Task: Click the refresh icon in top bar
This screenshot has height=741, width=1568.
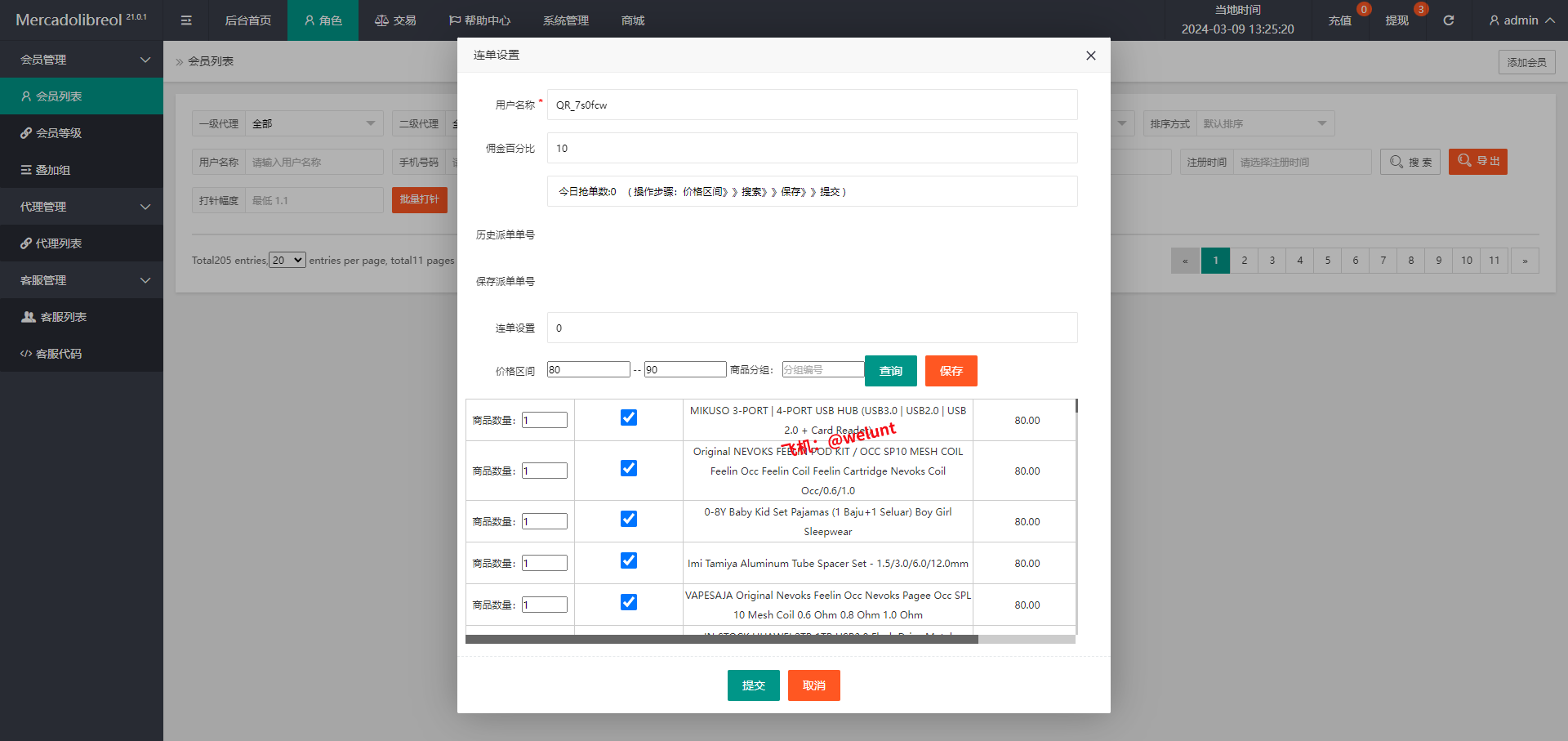Action: 1448,20
